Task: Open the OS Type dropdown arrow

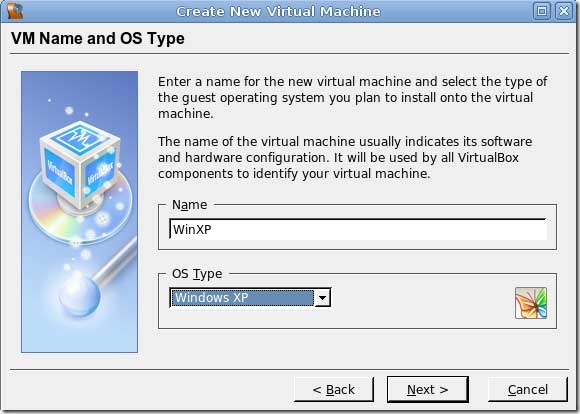Action: (x=322, y=297)
